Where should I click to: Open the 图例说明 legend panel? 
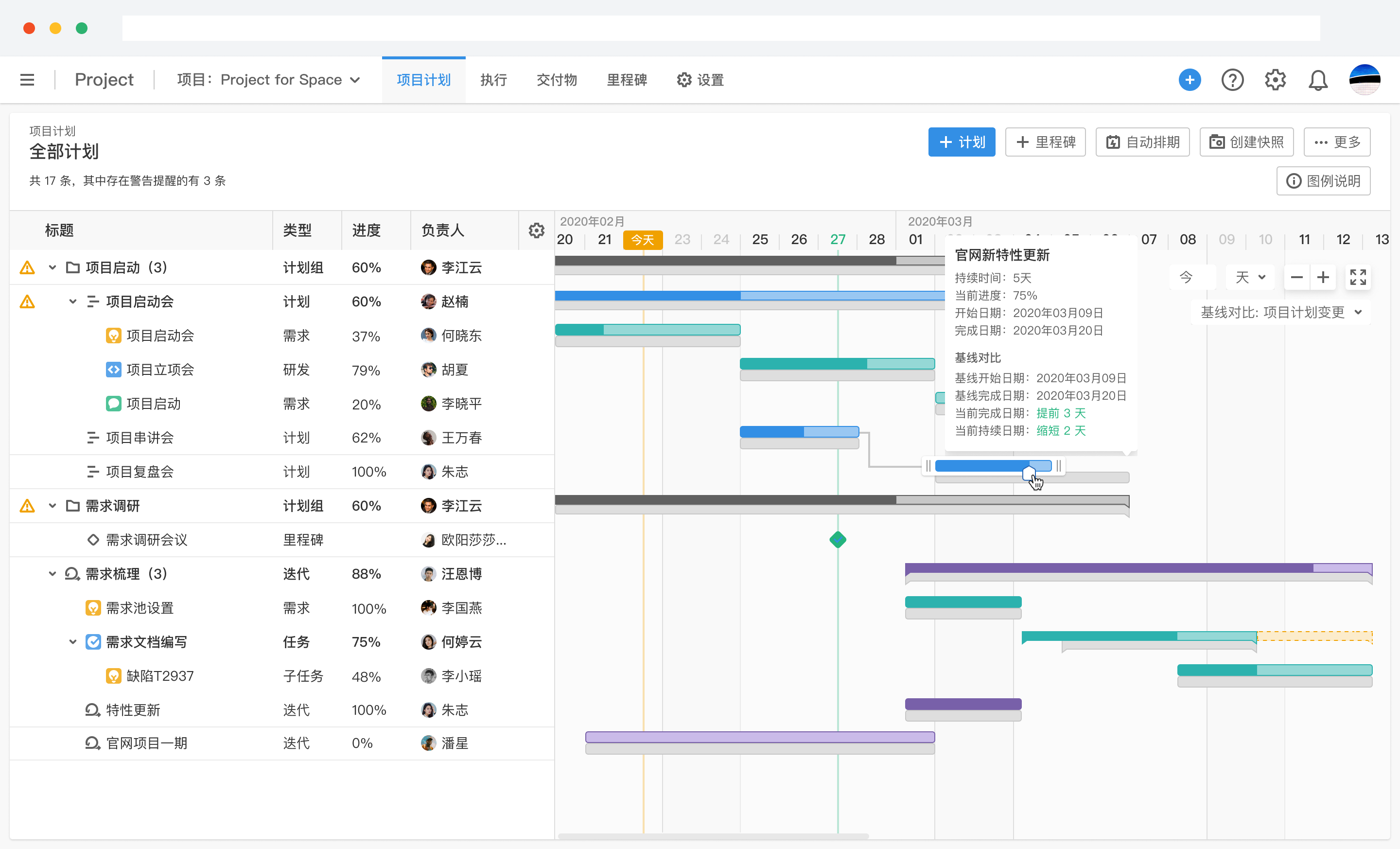[x=1323, y=181]
